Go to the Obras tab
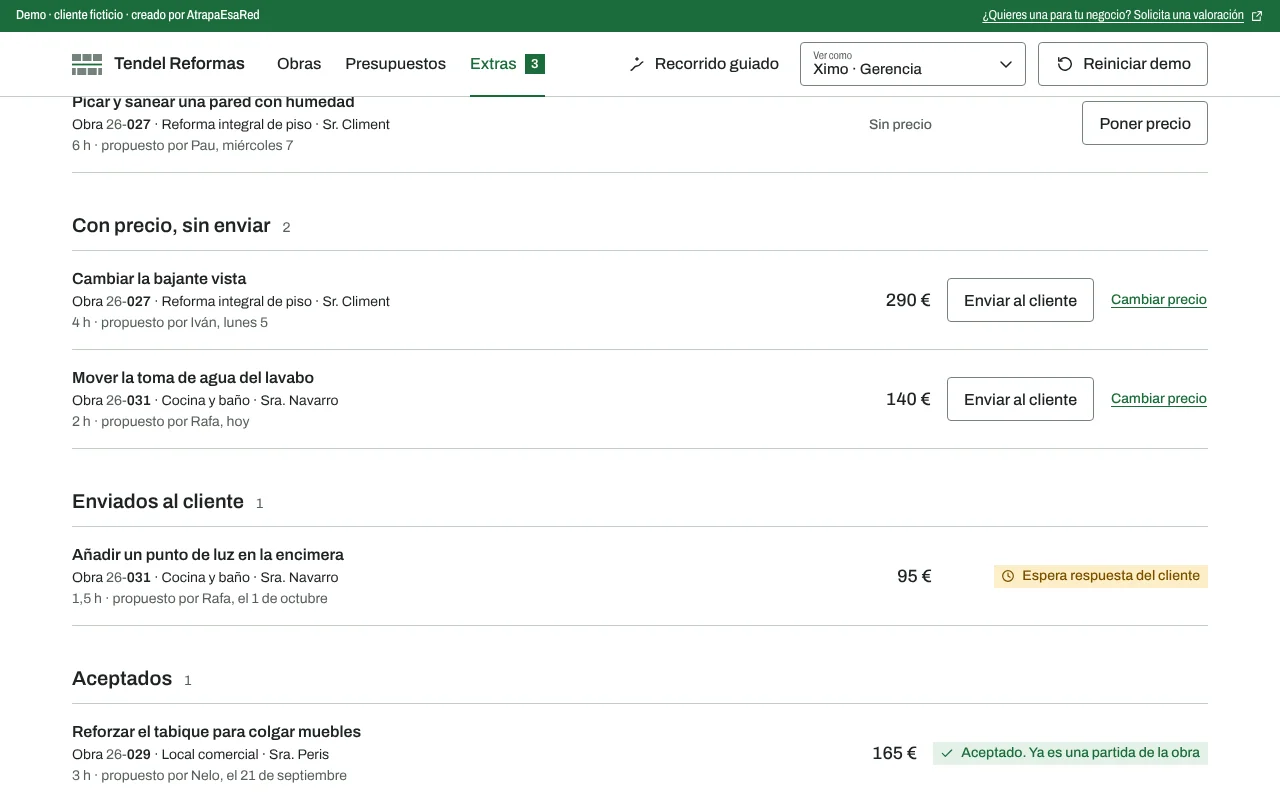 click(x=299, y=64)
